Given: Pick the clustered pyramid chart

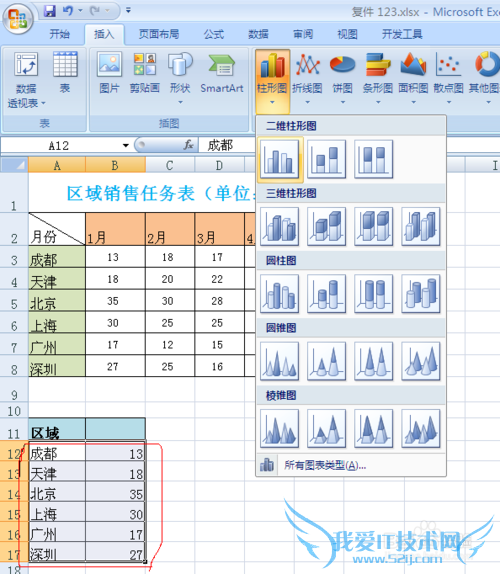Looking at the screenshot, I should click(280, 429).
